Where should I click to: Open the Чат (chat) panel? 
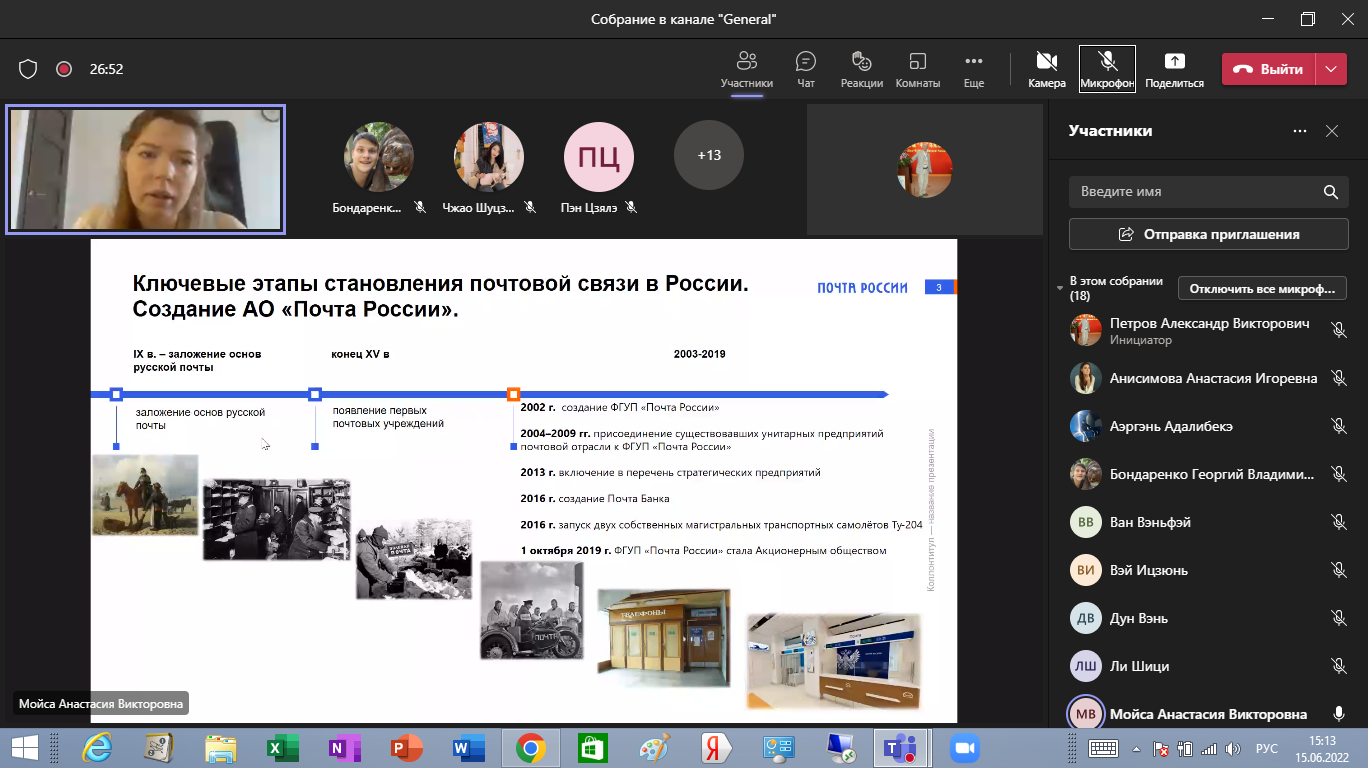[x=806, y=69]
